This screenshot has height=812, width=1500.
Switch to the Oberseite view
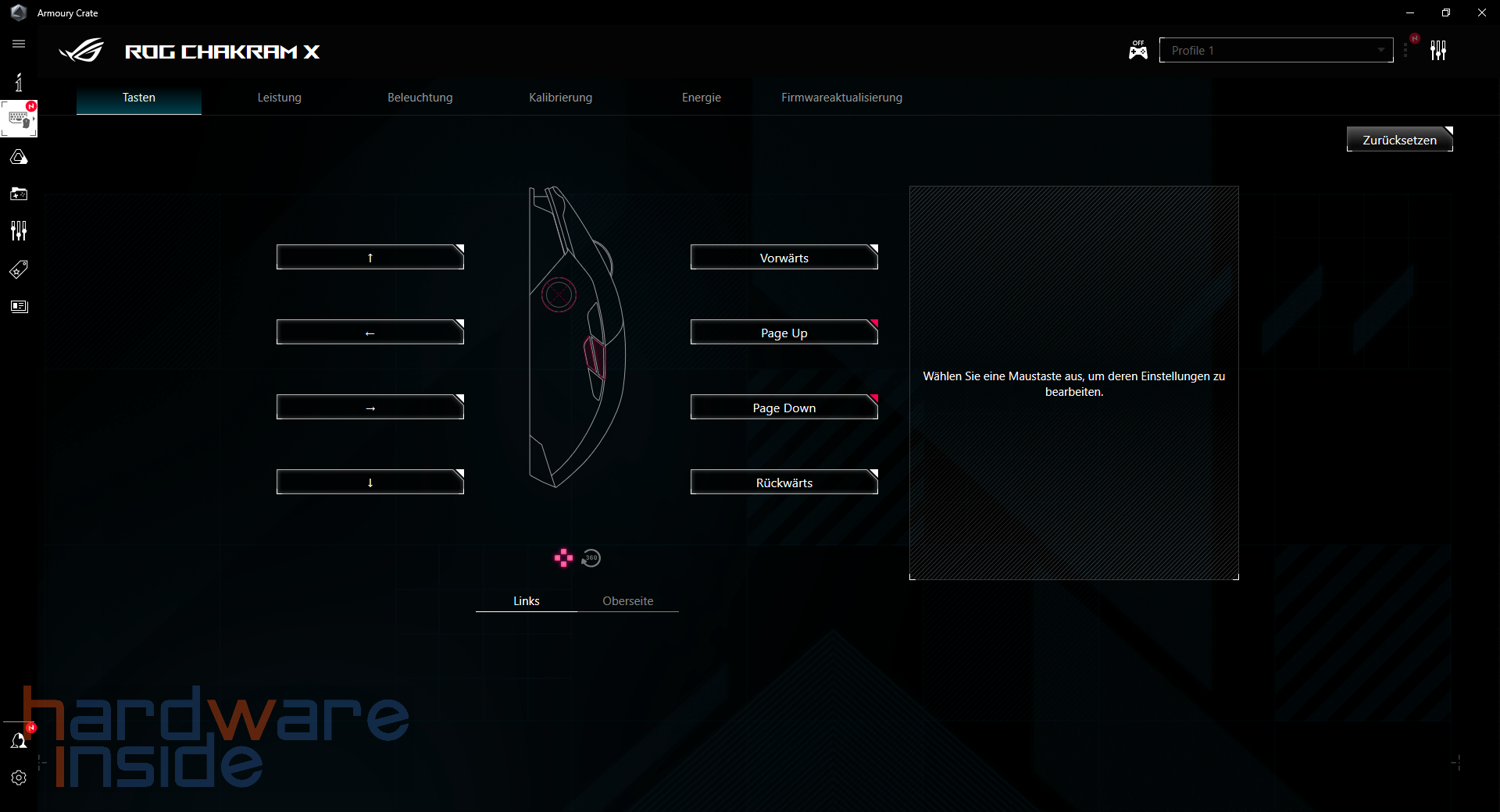[x=627, y=600]
